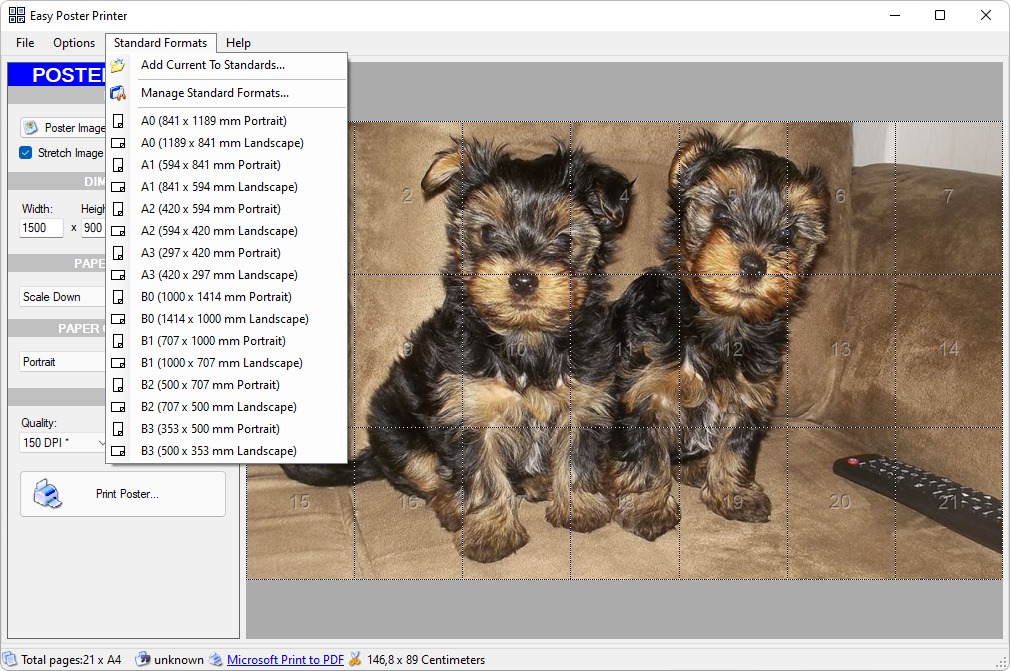The height and width of the screenshot is (671, 1010).
Task: Select B0 (1000 x 1414 mm Portrait) format
Action: (x=227, y=297)
